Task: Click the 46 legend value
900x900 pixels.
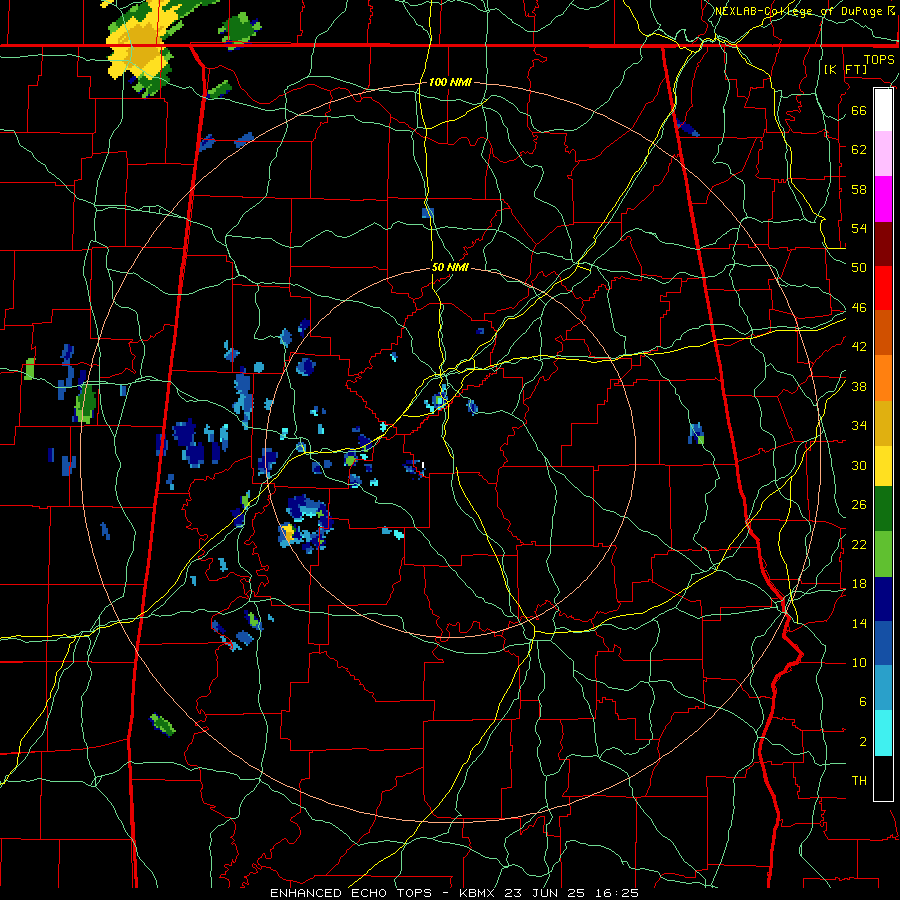Action: 859,308
